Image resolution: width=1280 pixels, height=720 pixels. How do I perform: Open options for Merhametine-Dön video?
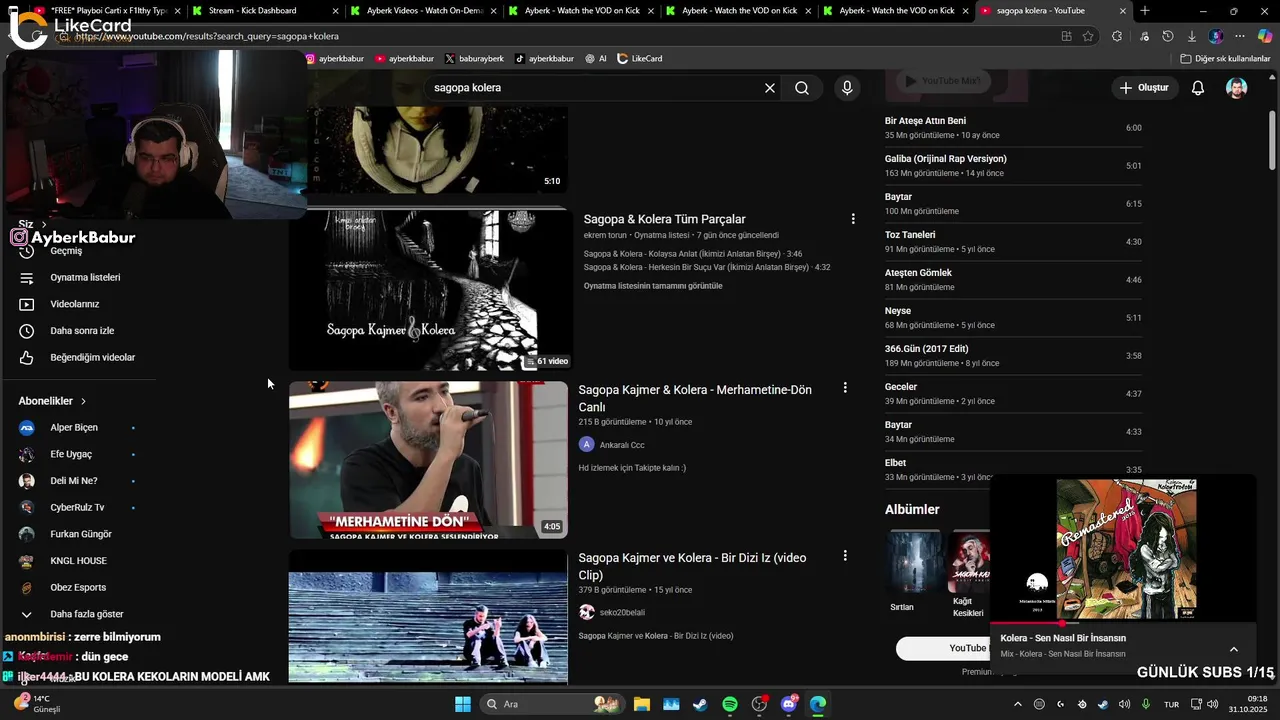coord(845,388)
